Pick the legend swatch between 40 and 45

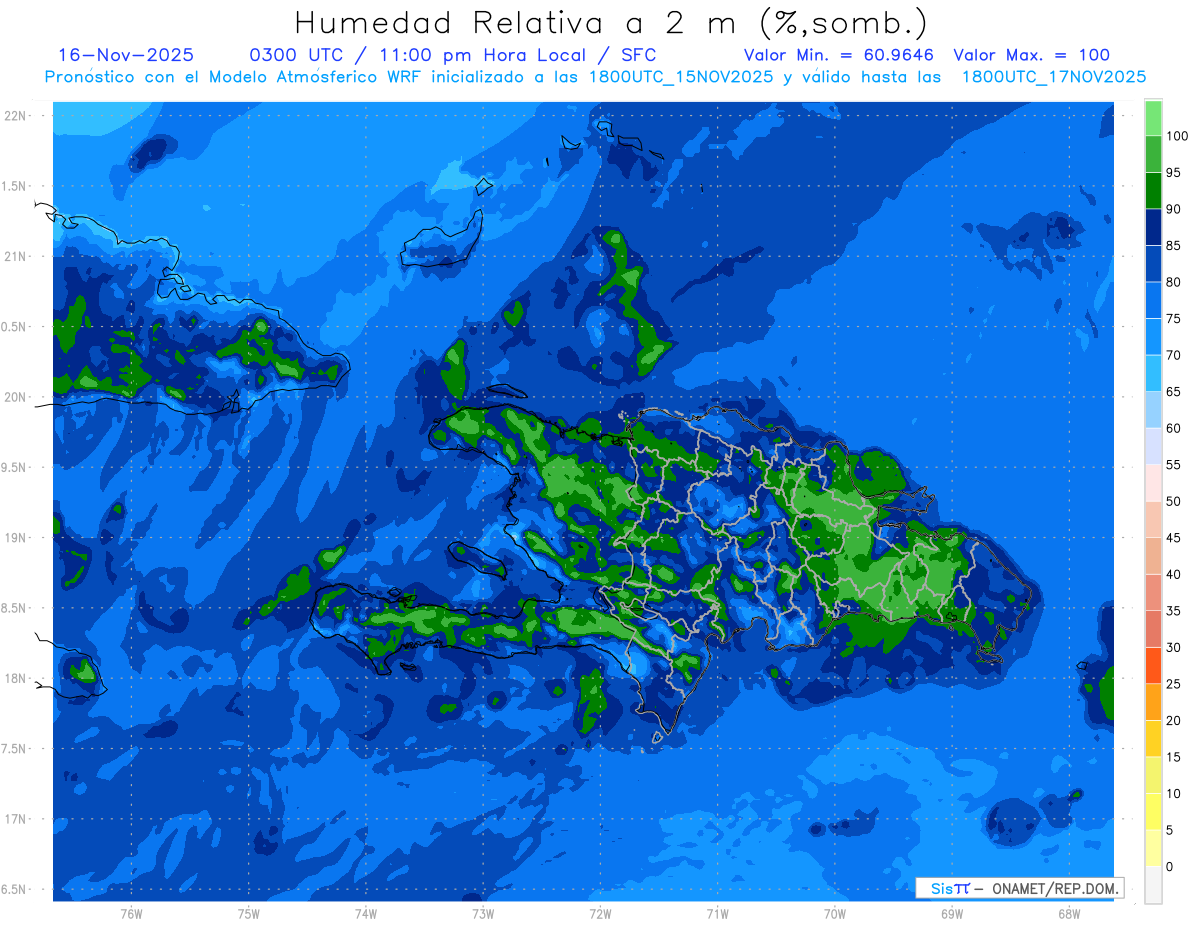point(1153,556)
